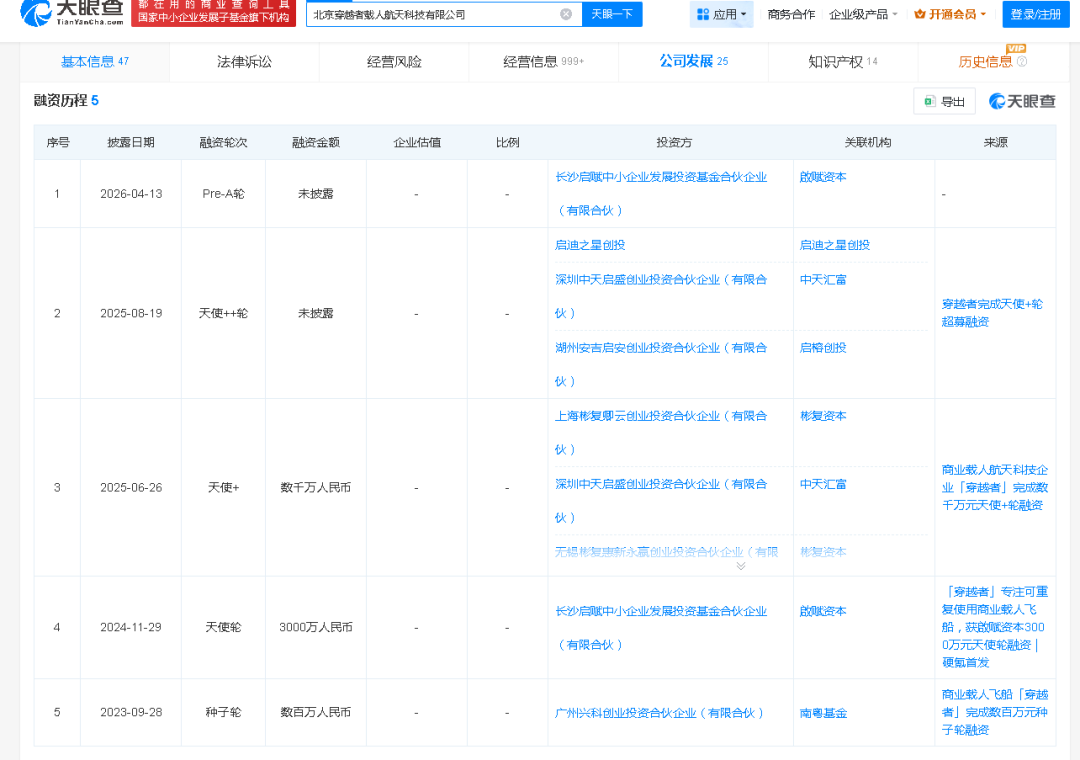Open 商务合作 in the top navigation

pyautogui.click(x=791, y=14)
